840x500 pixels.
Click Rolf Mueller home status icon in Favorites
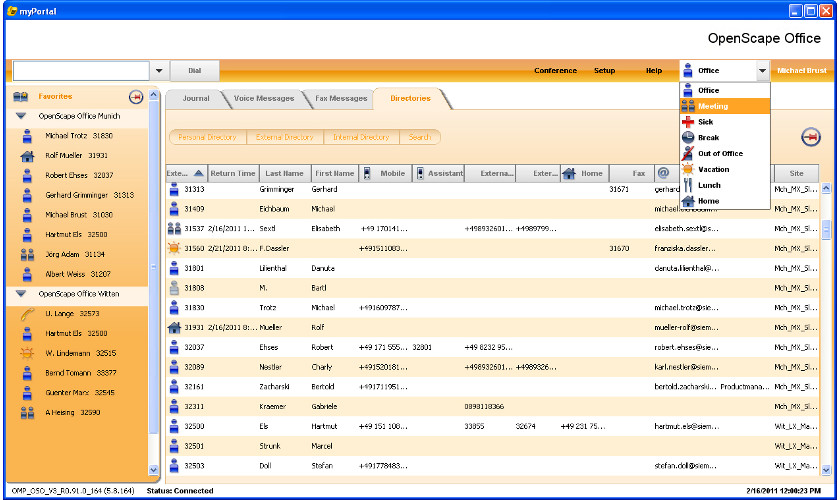click(x=27, y=156)
